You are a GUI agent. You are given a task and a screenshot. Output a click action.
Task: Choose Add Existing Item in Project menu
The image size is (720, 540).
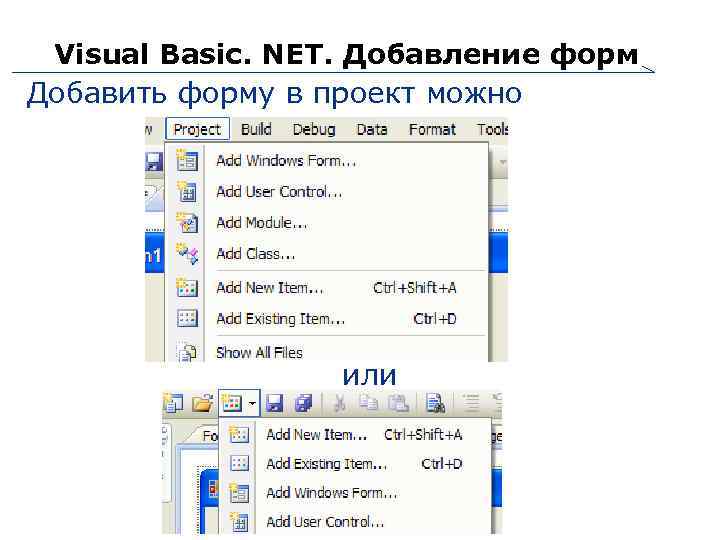(x=326, y=319)
